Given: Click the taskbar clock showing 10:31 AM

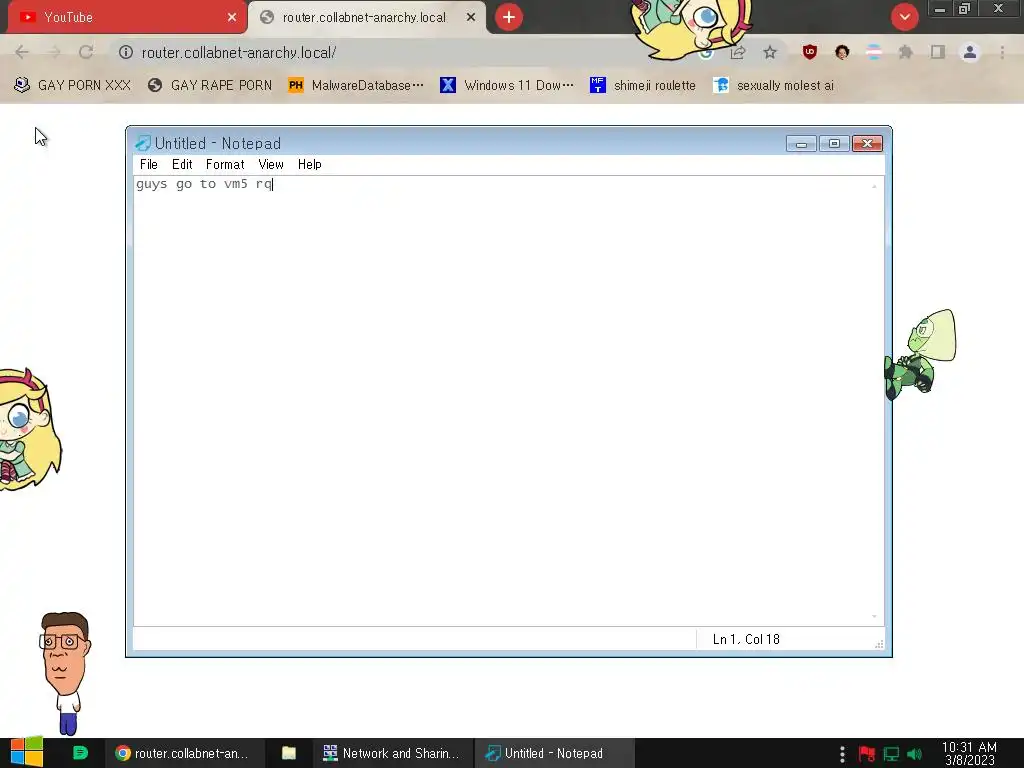Looking at the screenshot, I should click(x=969, y=753).
